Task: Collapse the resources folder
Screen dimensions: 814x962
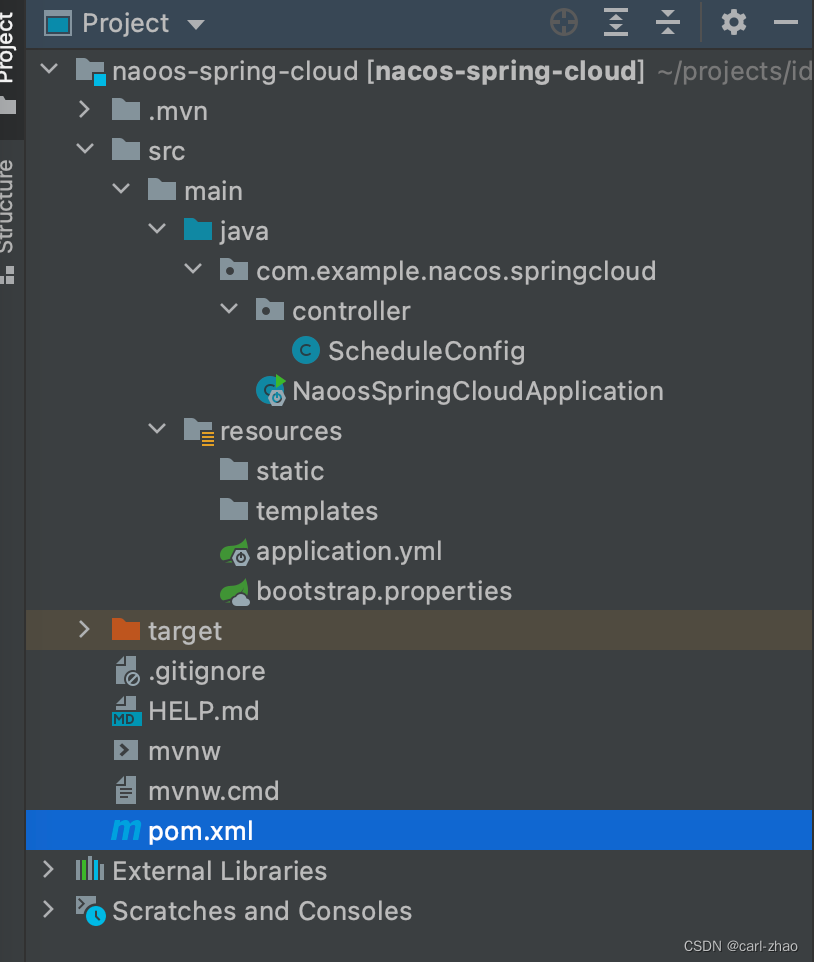Action: click(x=157, y=430)
